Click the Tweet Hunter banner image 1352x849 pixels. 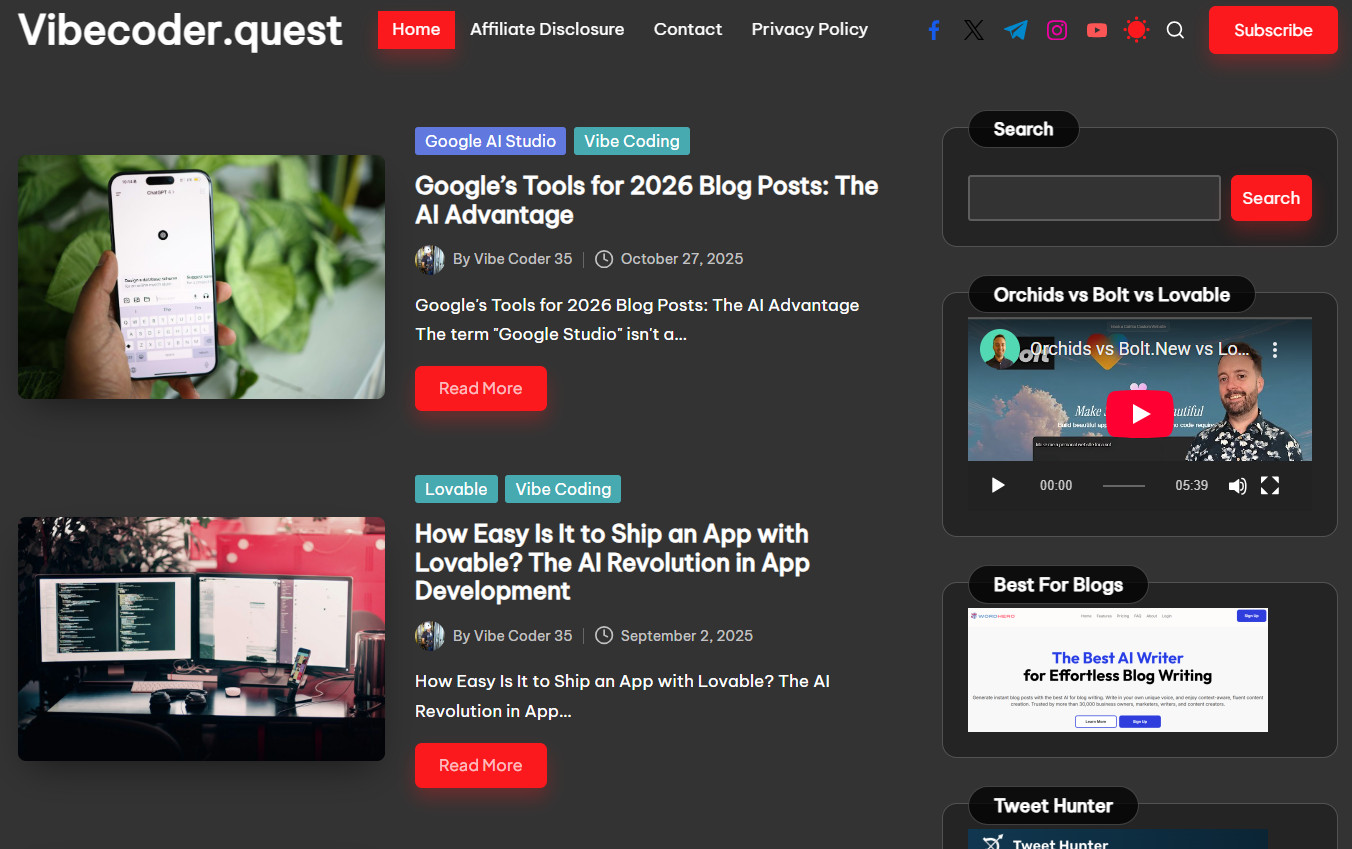(1118, 839)
